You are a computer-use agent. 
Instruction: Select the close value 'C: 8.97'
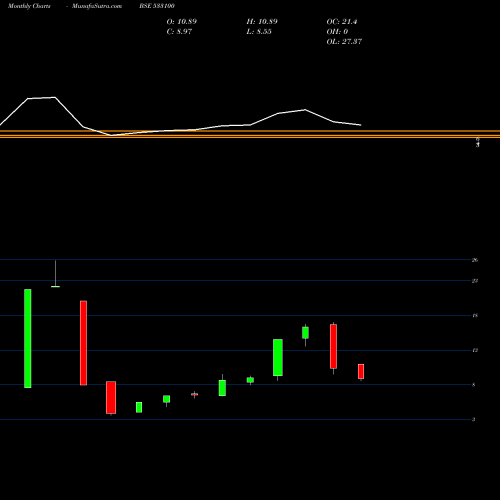point(179,32)
